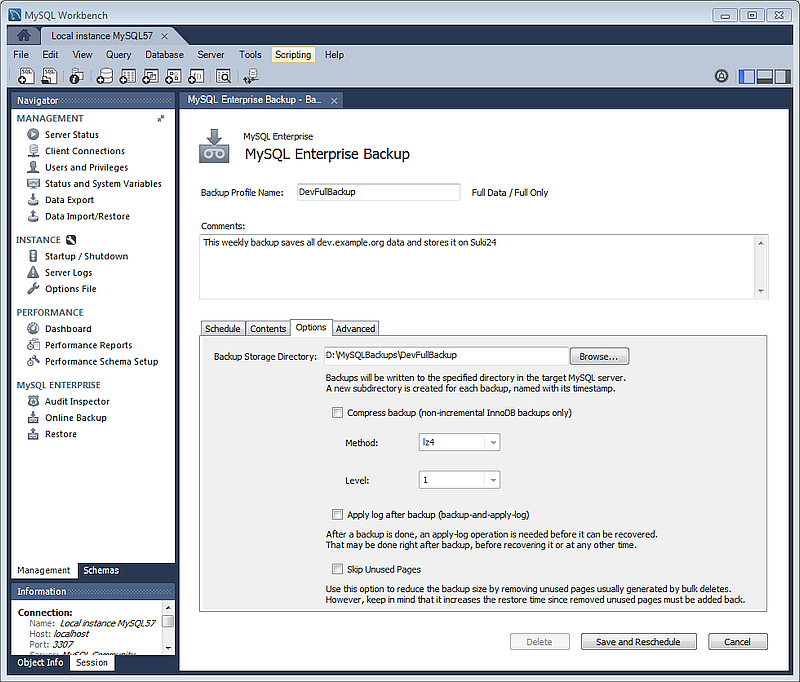800x682 pixels.
Task: Open Status and System Variables
Action: click(x=103, y=184)
